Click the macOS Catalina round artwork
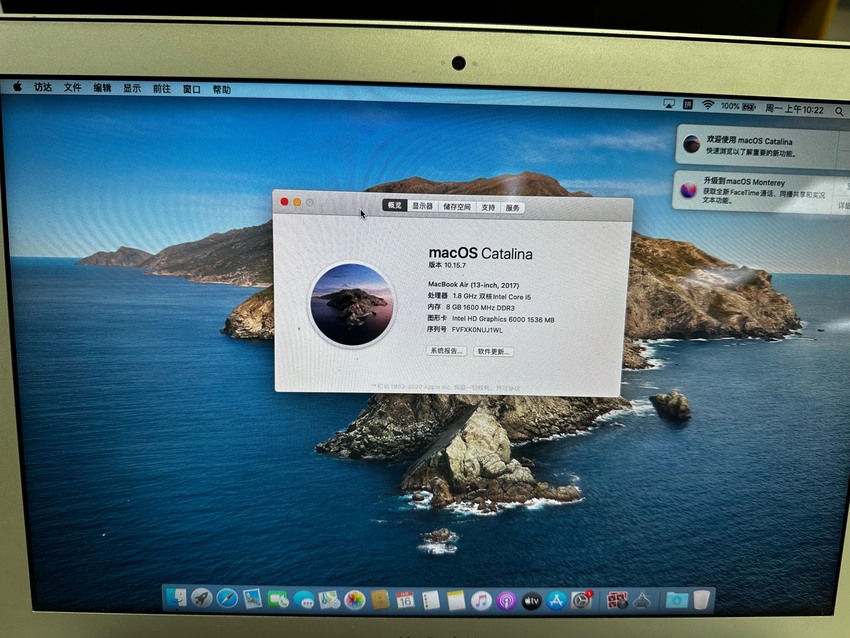The width and height of the screenshot is (850, 638). tap(352, 305)
